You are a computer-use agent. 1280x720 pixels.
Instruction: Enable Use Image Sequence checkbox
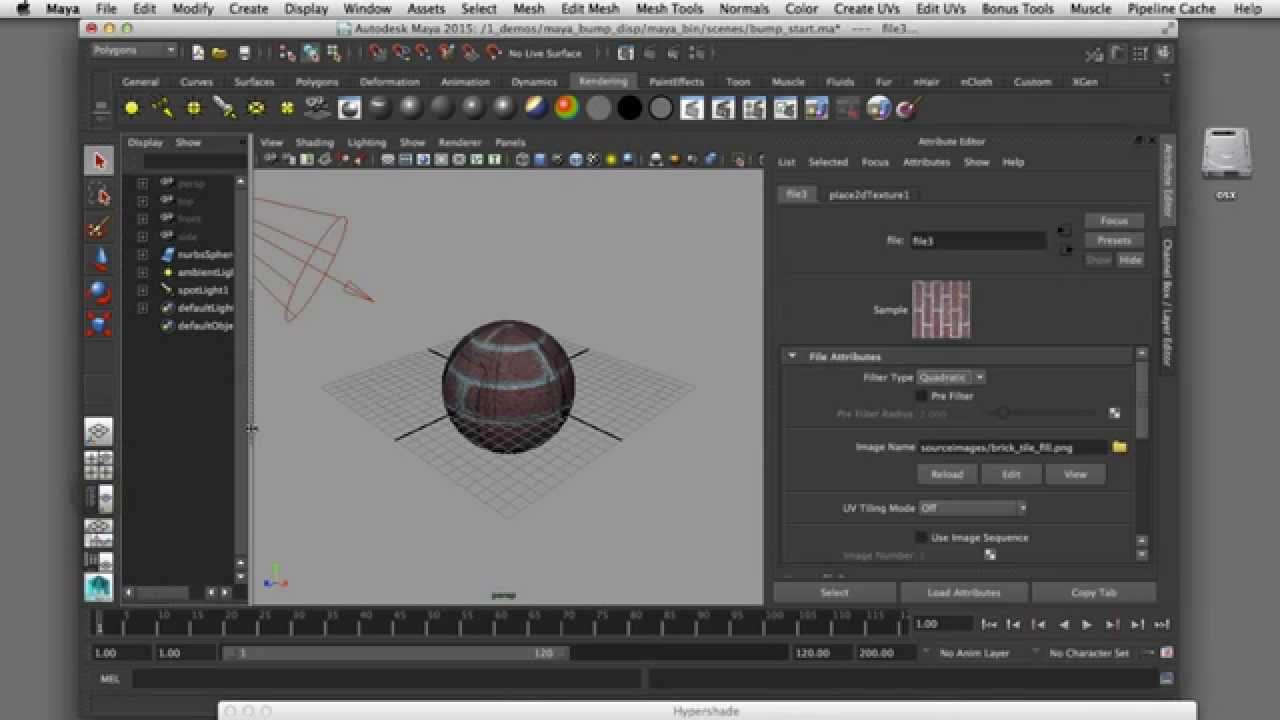coord(921,537)
